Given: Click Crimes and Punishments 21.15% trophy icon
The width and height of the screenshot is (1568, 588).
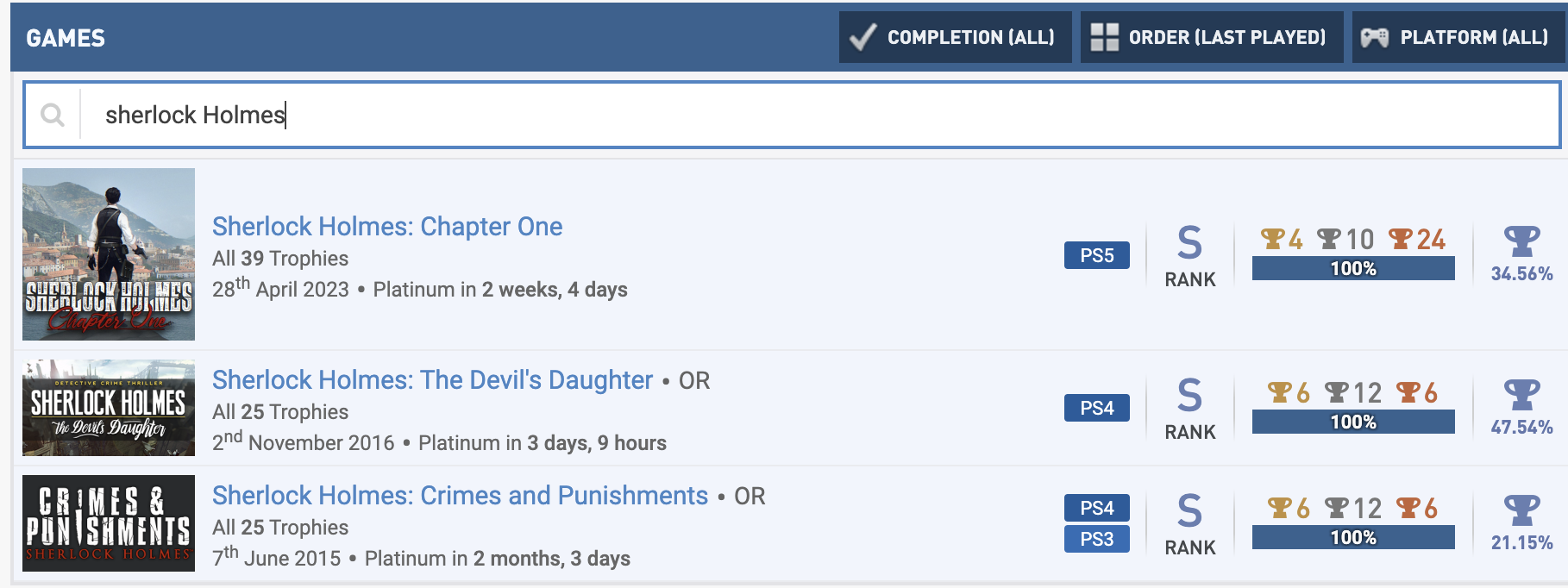Looking at the screenshot, I should [1521, 510].
